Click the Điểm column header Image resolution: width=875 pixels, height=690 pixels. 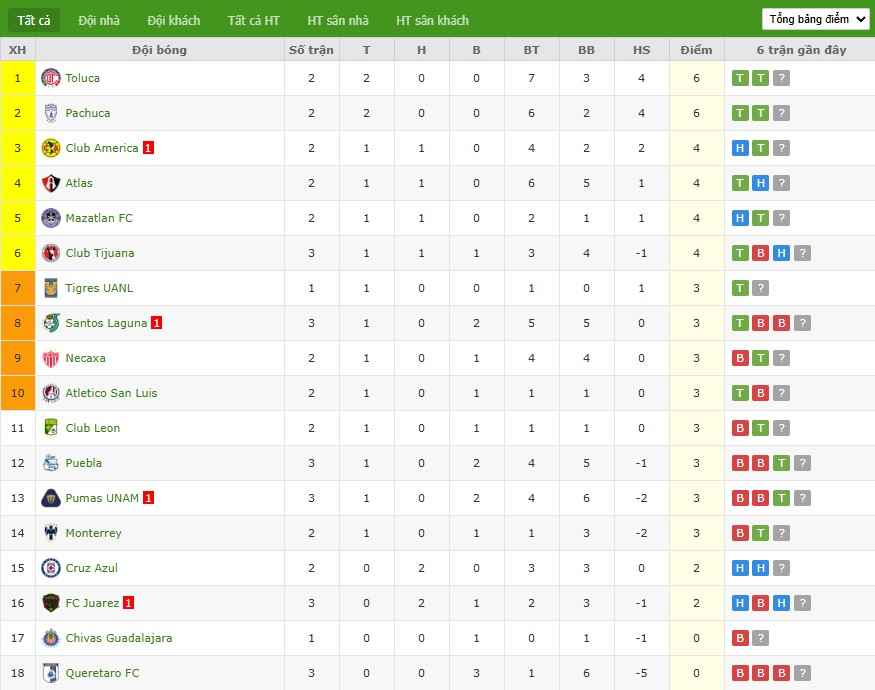(x=696, y=50)
